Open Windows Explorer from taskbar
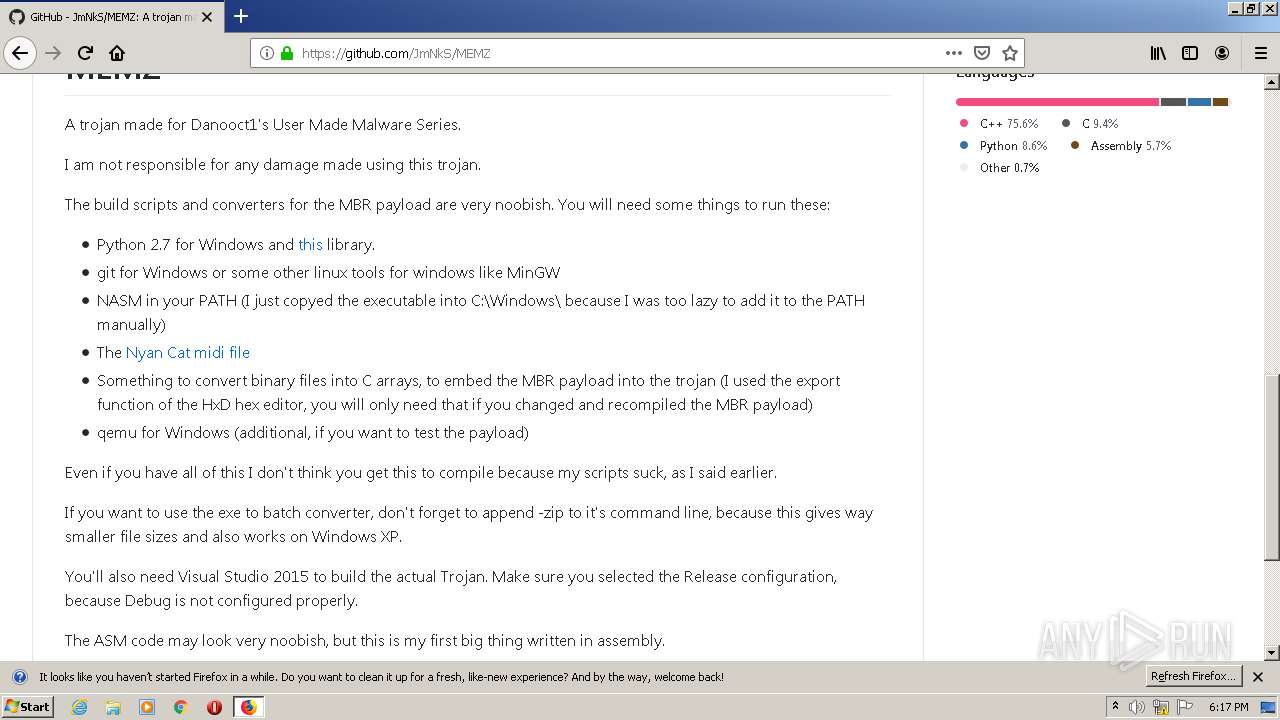 coord(113,707)
